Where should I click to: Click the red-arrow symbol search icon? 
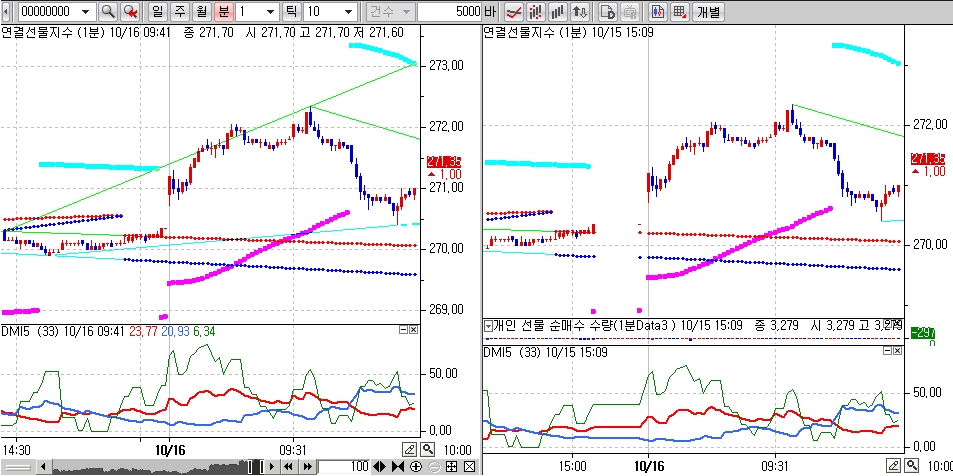(x=129, y=12)
